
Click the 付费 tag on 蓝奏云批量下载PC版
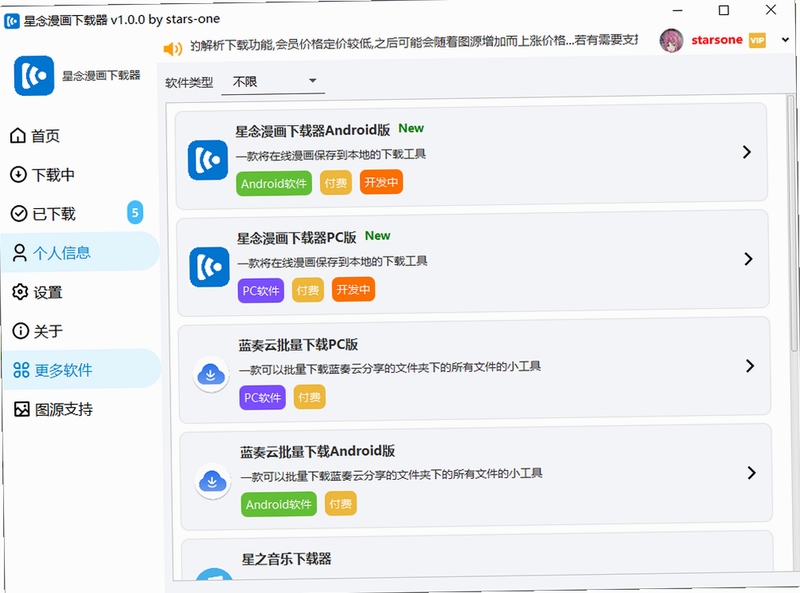pyautogui.click(x=309, y=397)
